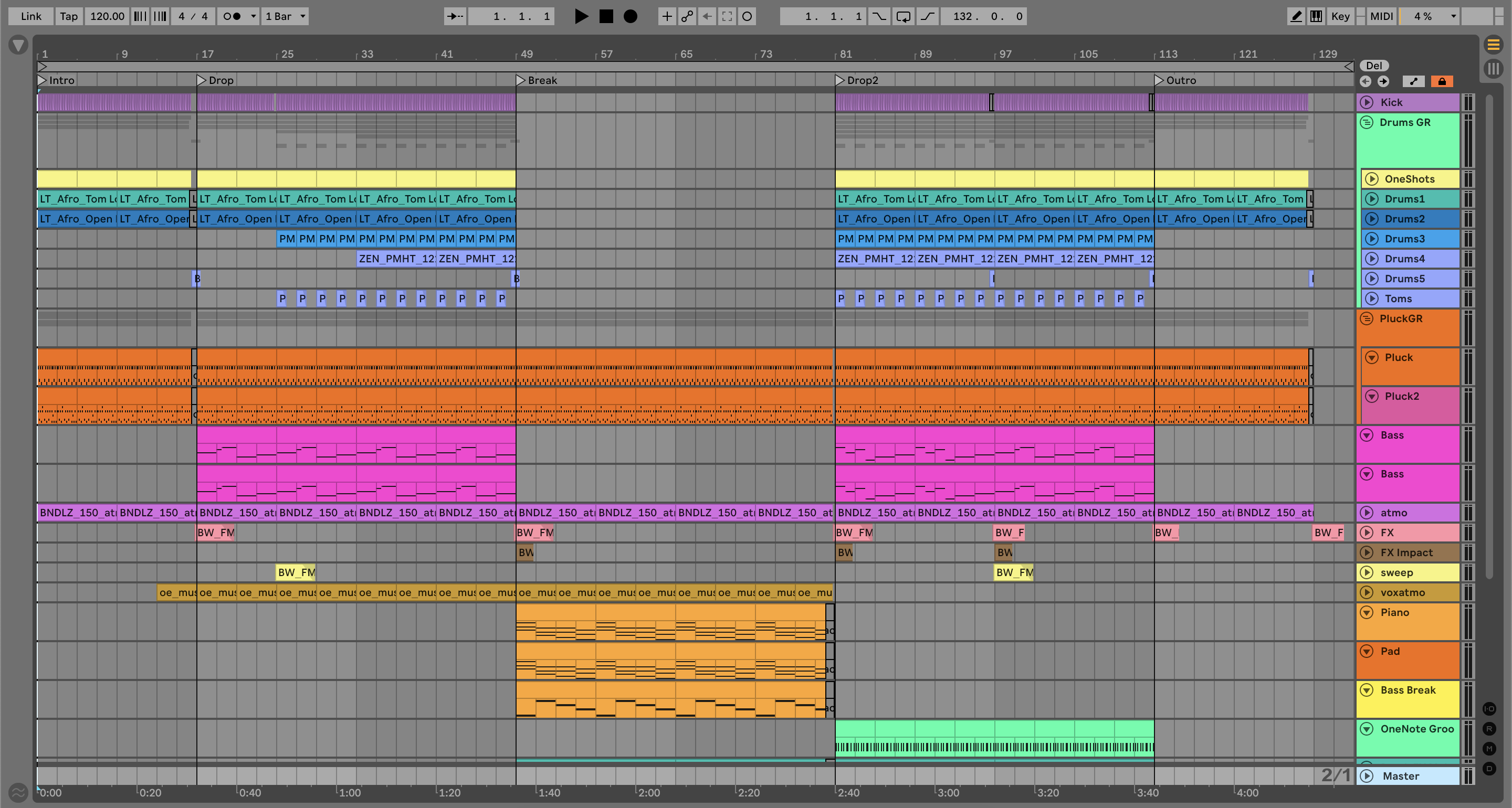Toggle the Draw Mode pencil icon
1512x808 pixels.
(x=1295, y=16)
